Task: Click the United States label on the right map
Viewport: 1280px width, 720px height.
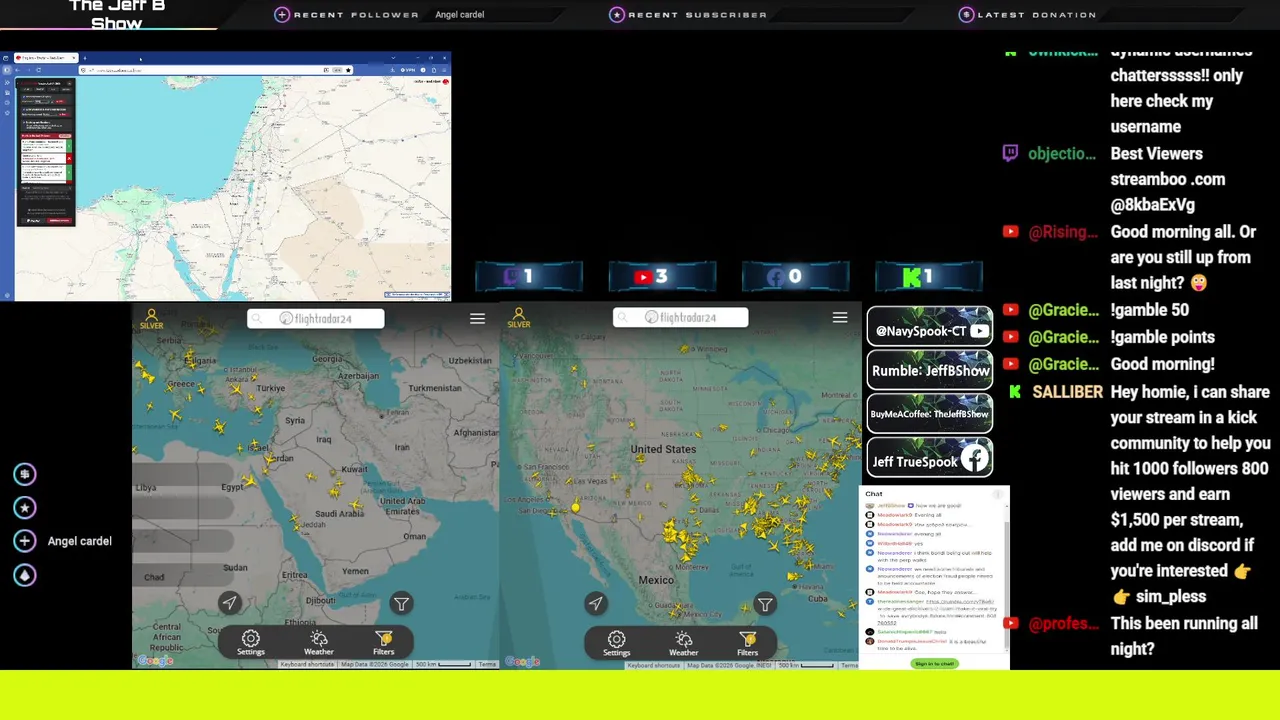Action: click(x=663, y=449)
